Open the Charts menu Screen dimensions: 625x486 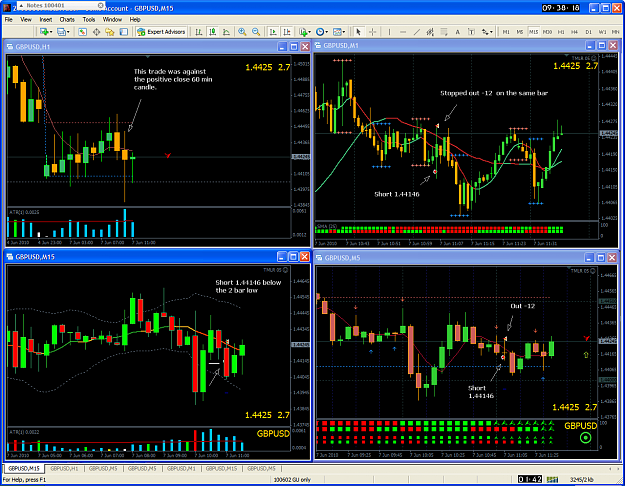(67, 20)
